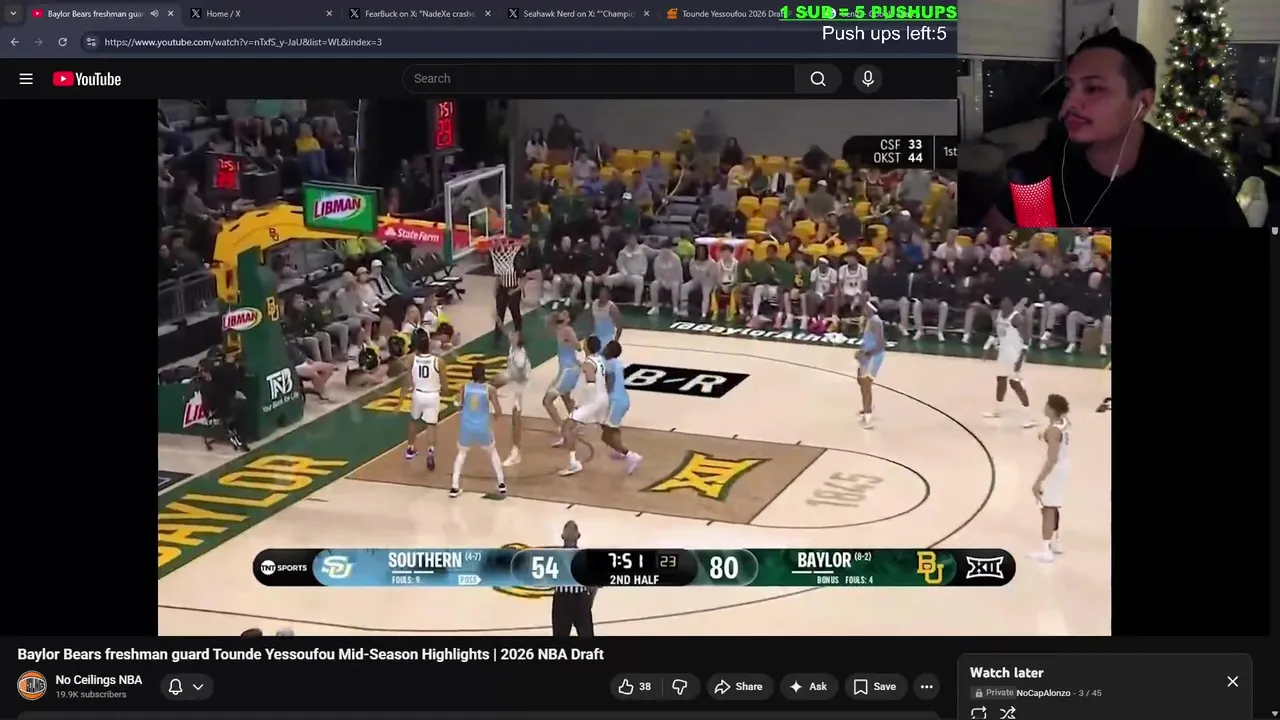
Task: Share the video
Action: tap(738, 686)
